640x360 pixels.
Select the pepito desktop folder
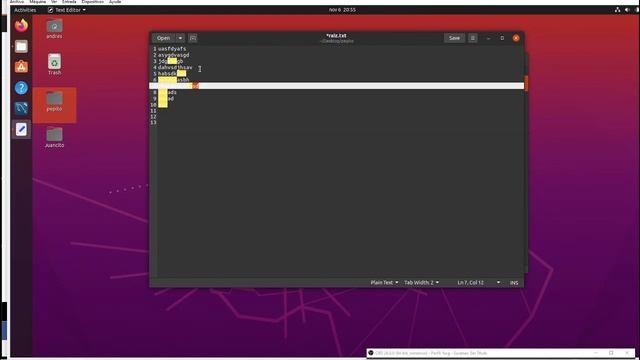(x=54, y=101)
